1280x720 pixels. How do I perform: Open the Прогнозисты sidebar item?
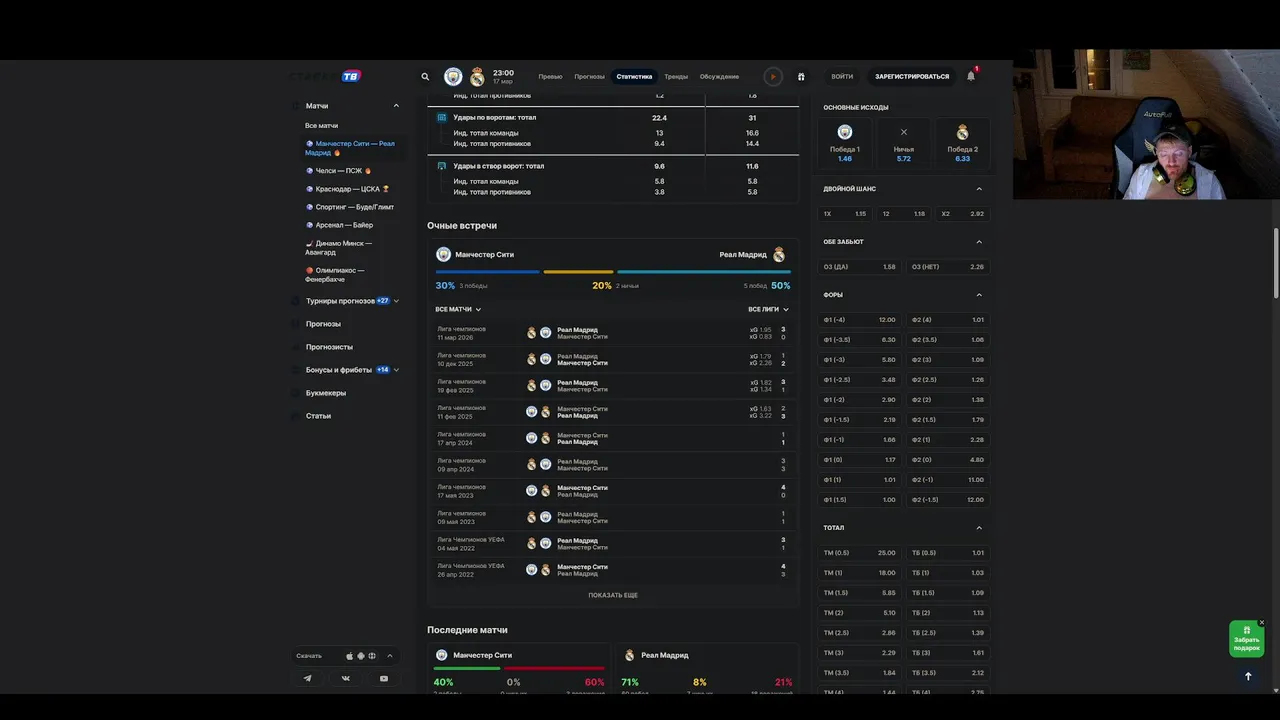(329, 347)
